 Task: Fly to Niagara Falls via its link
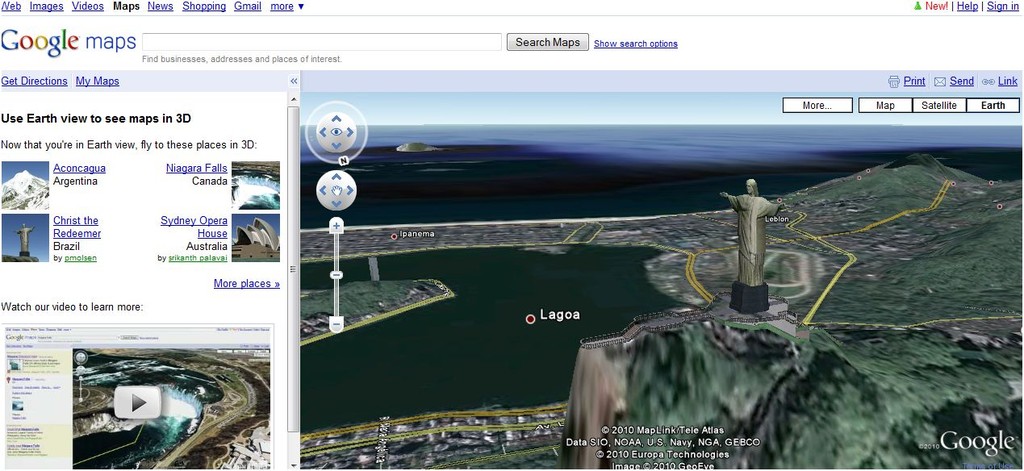(197, 168)
